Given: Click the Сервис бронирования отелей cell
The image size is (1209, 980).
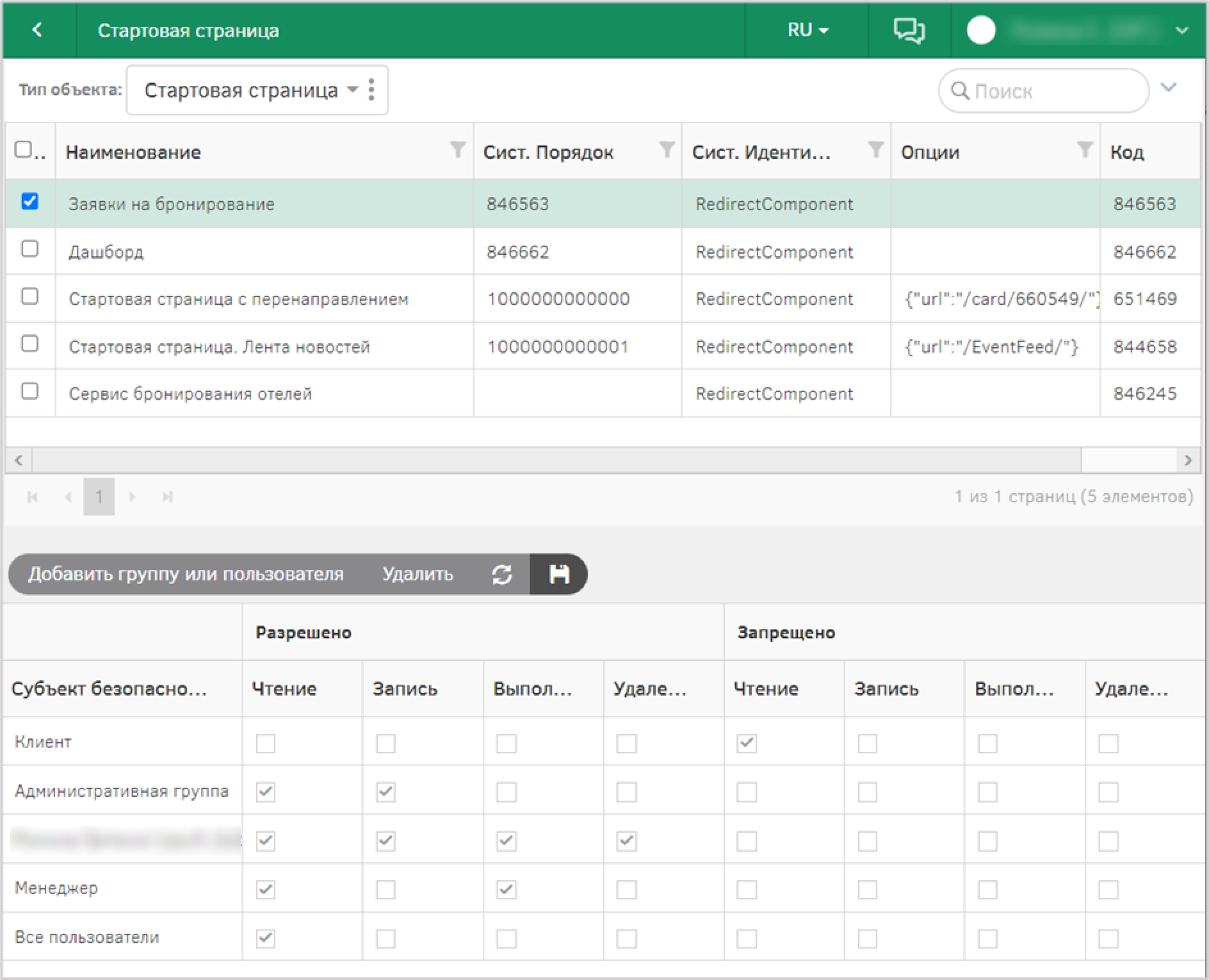Looking at the screenshot, I should pos(264,393).
